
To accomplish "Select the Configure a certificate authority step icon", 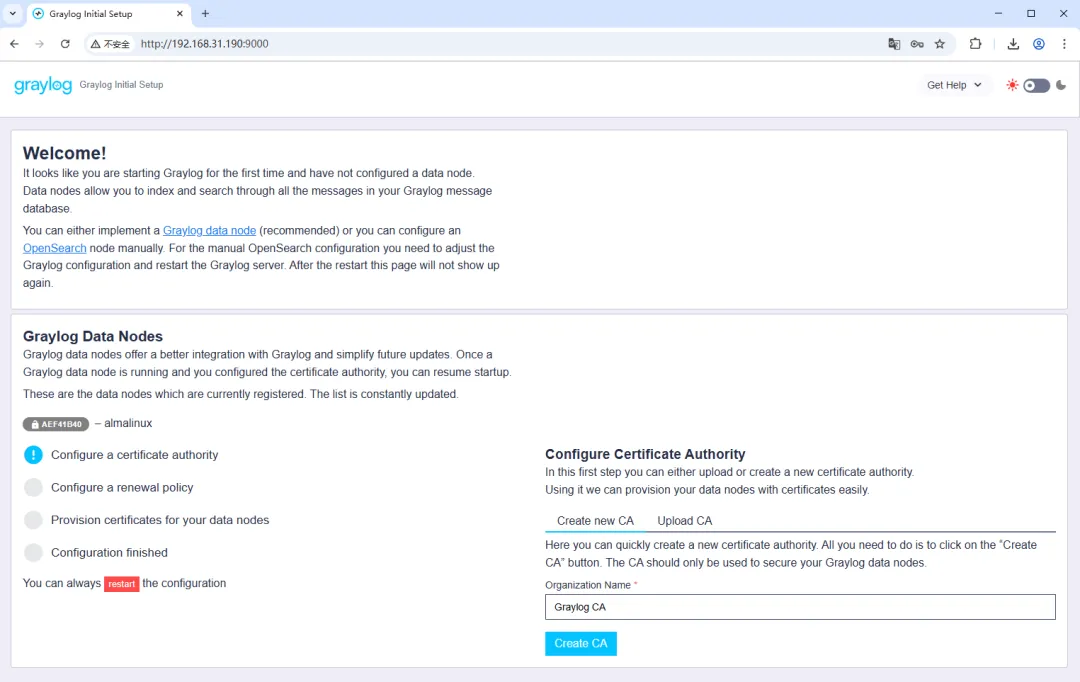I will (x=33, y=455).
